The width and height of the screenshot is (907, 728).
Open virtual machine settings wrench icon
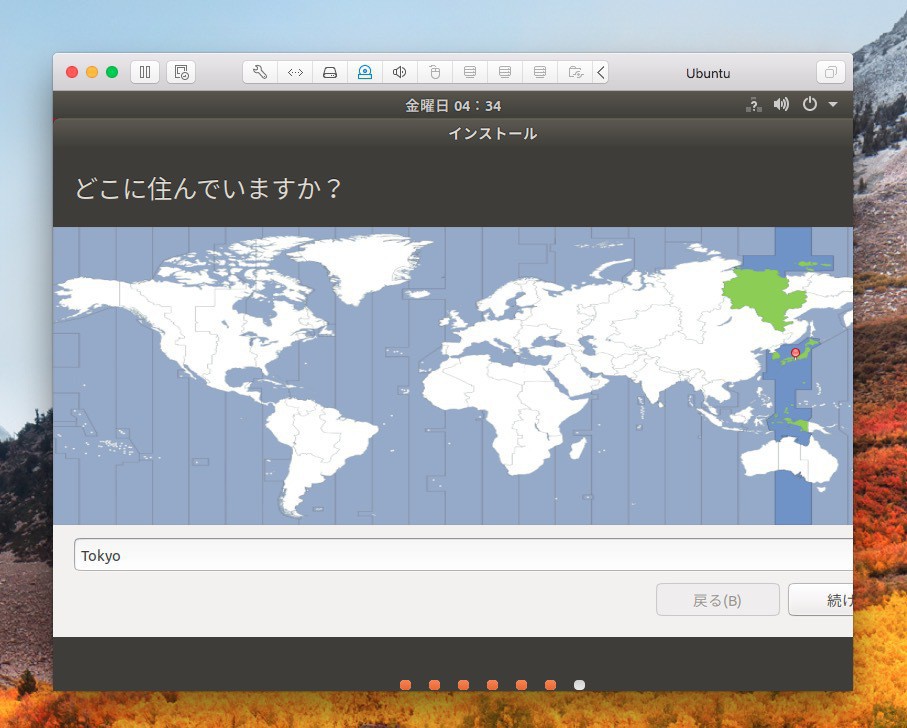point(260,72)
